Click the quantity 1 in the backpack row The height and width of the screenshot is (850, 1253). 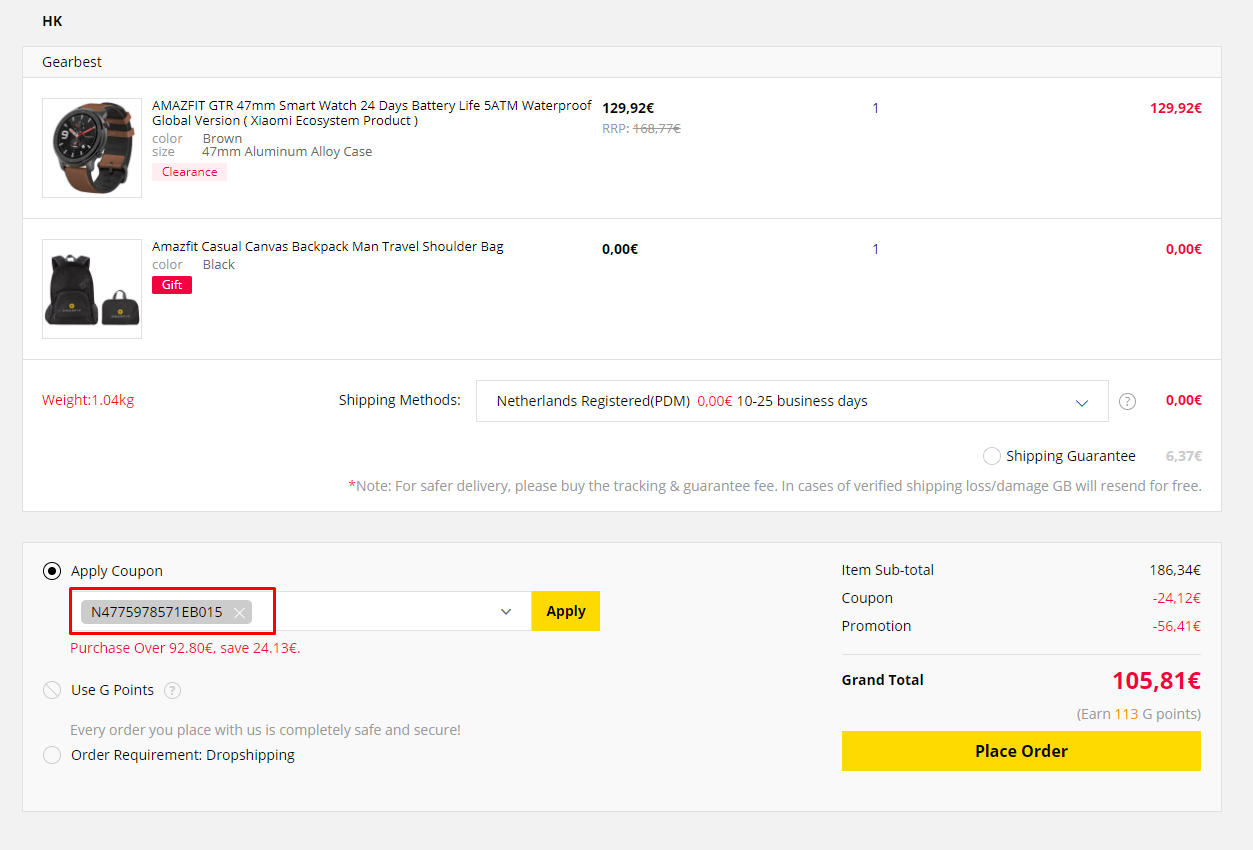pos(876,249)
